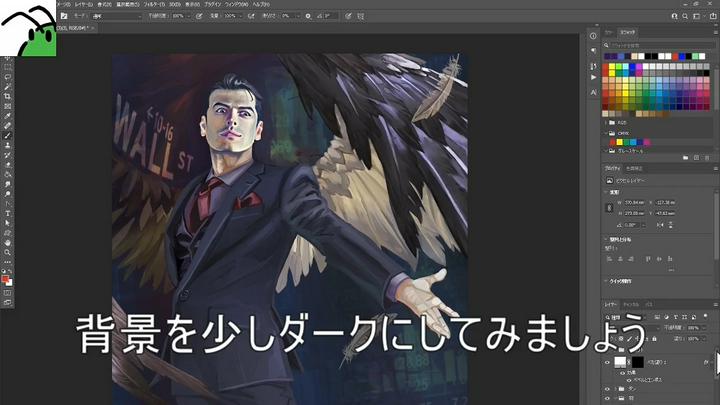Collapse the Quick Actions section

pyautogui.click(x=606, y=281)
